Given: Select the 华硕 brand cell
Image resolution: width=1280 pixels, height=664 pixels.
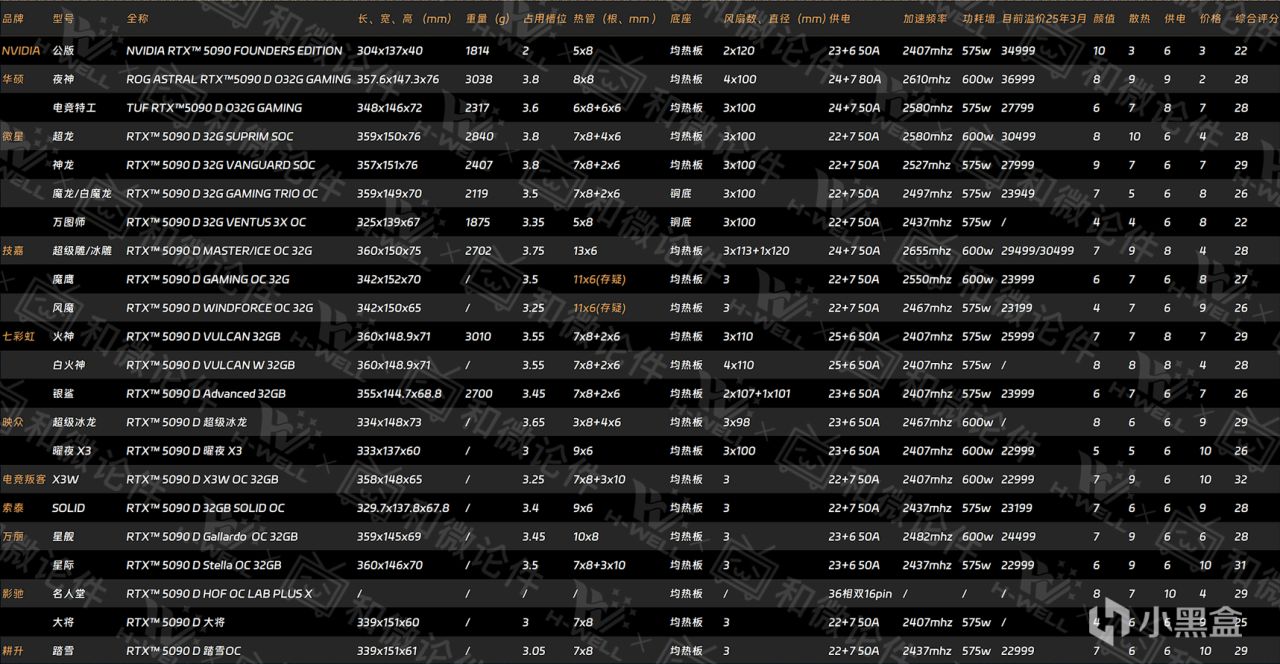Looking at the screenshot, I should (14, 79).
